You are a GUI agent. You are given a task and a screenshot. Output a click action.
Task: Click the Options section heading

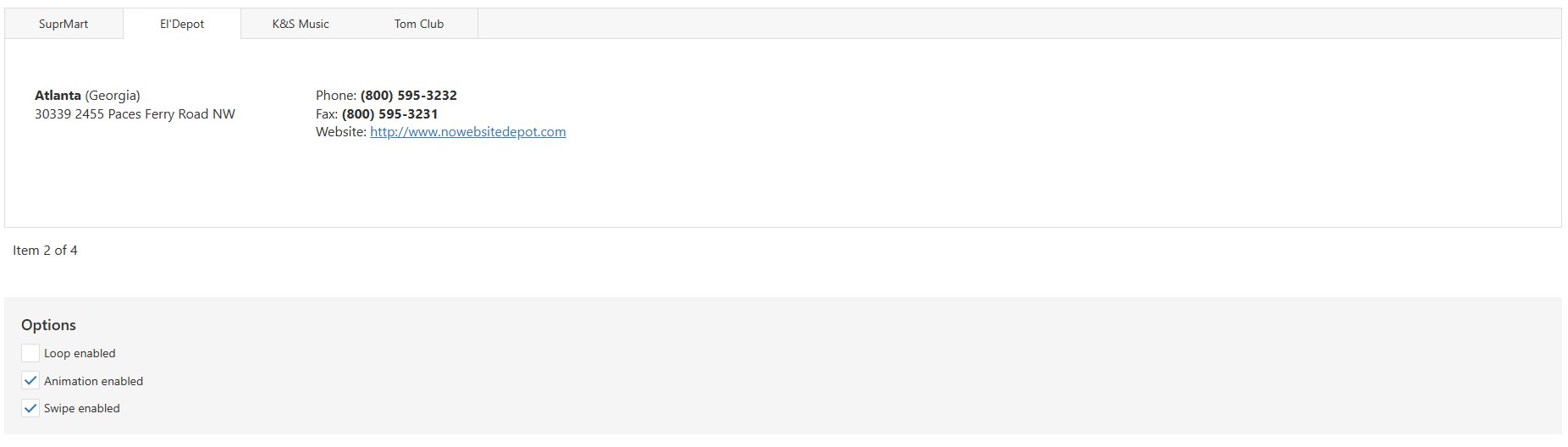(48, 325)
